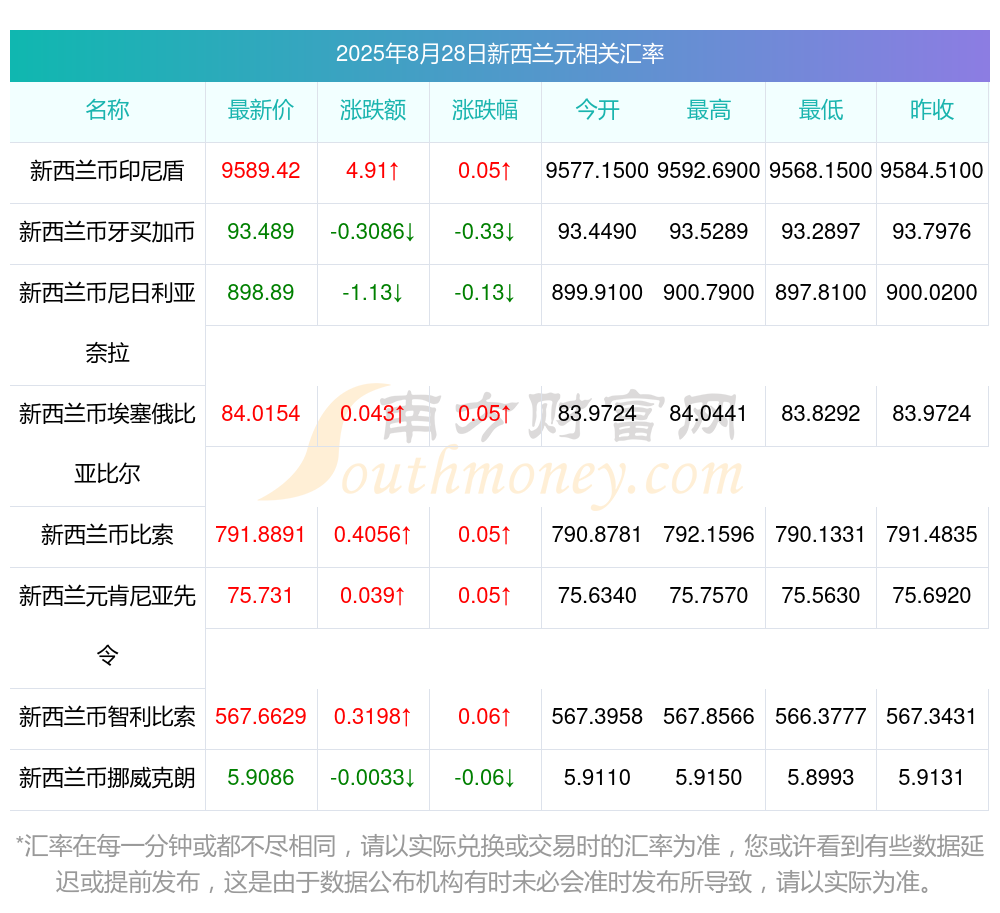The width and height of the screenshot is (1000, 913).
Task: Click high value 792.1596
Action: pyautogui.click(x=709, y=534)
